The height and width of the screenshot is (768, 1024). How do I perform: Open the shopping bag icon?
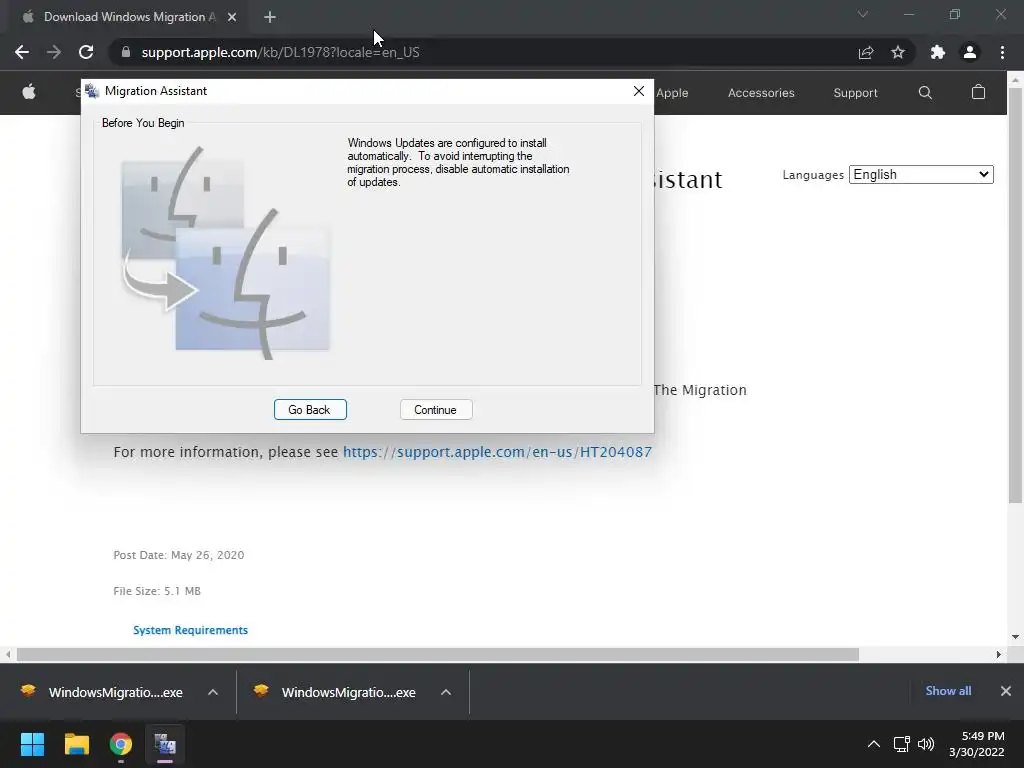(x=978, y=92)
